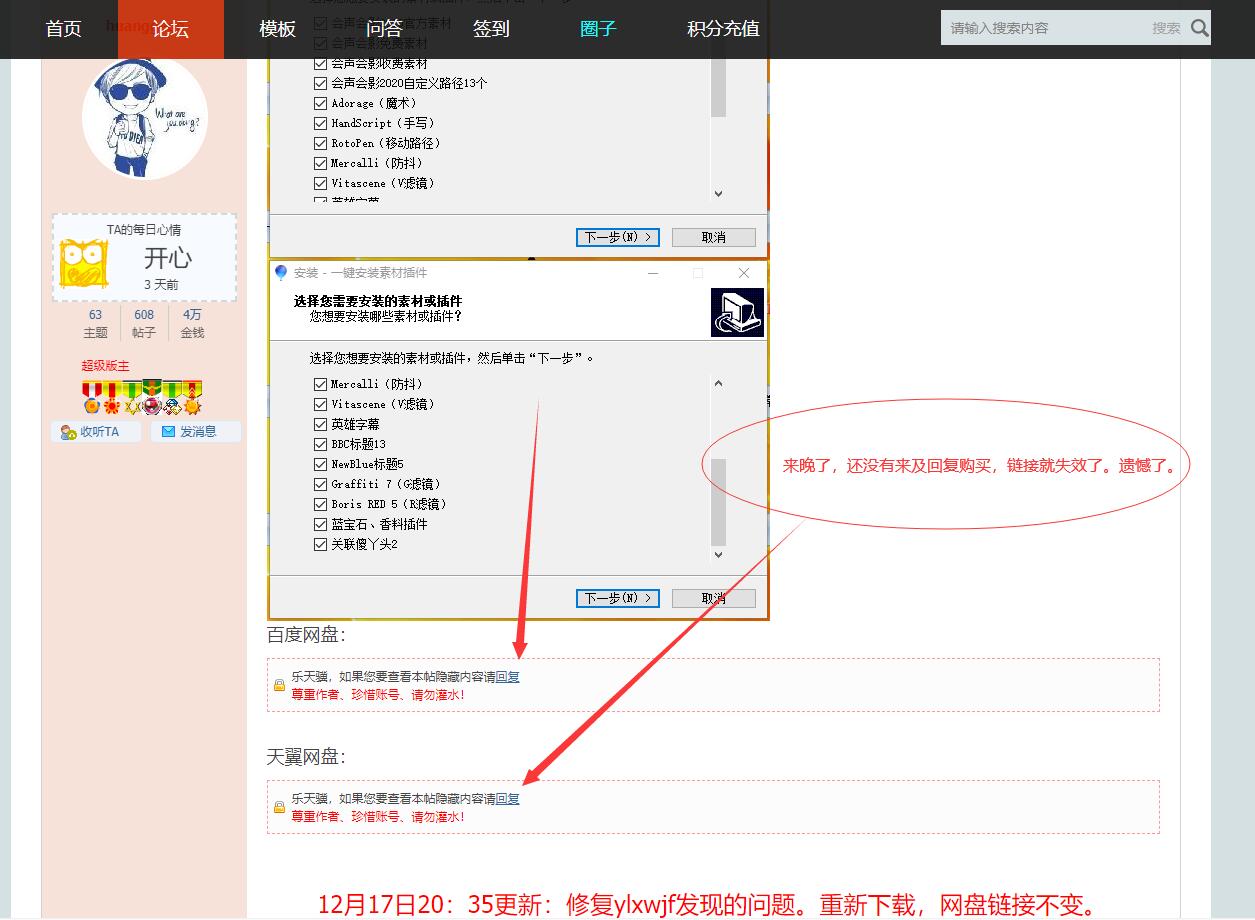Viewport: 1255px width, 920px height.
Task: Click the magnifier search icon
Action: pos(1200,28)
